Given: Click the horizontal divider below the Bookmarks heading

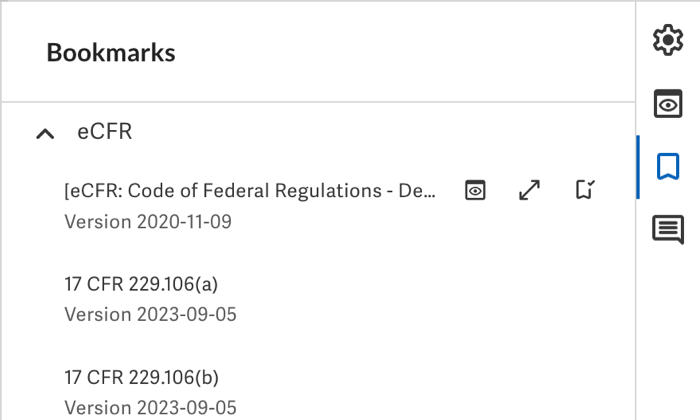Looking at the screenshot, I should point(318,102).
